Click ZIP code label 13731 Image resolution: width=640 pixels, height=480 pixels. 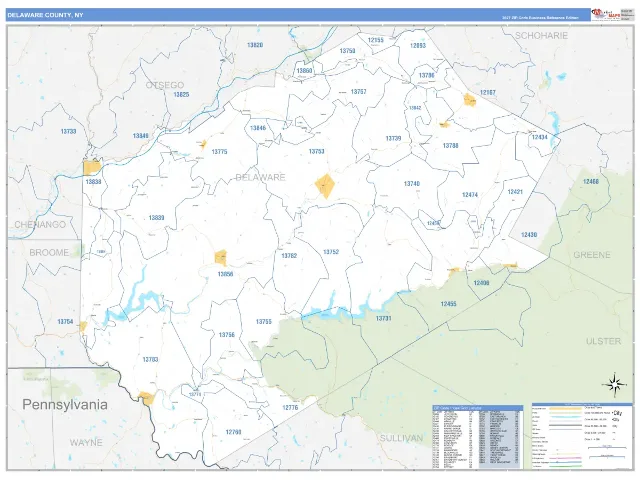(383, 318)
